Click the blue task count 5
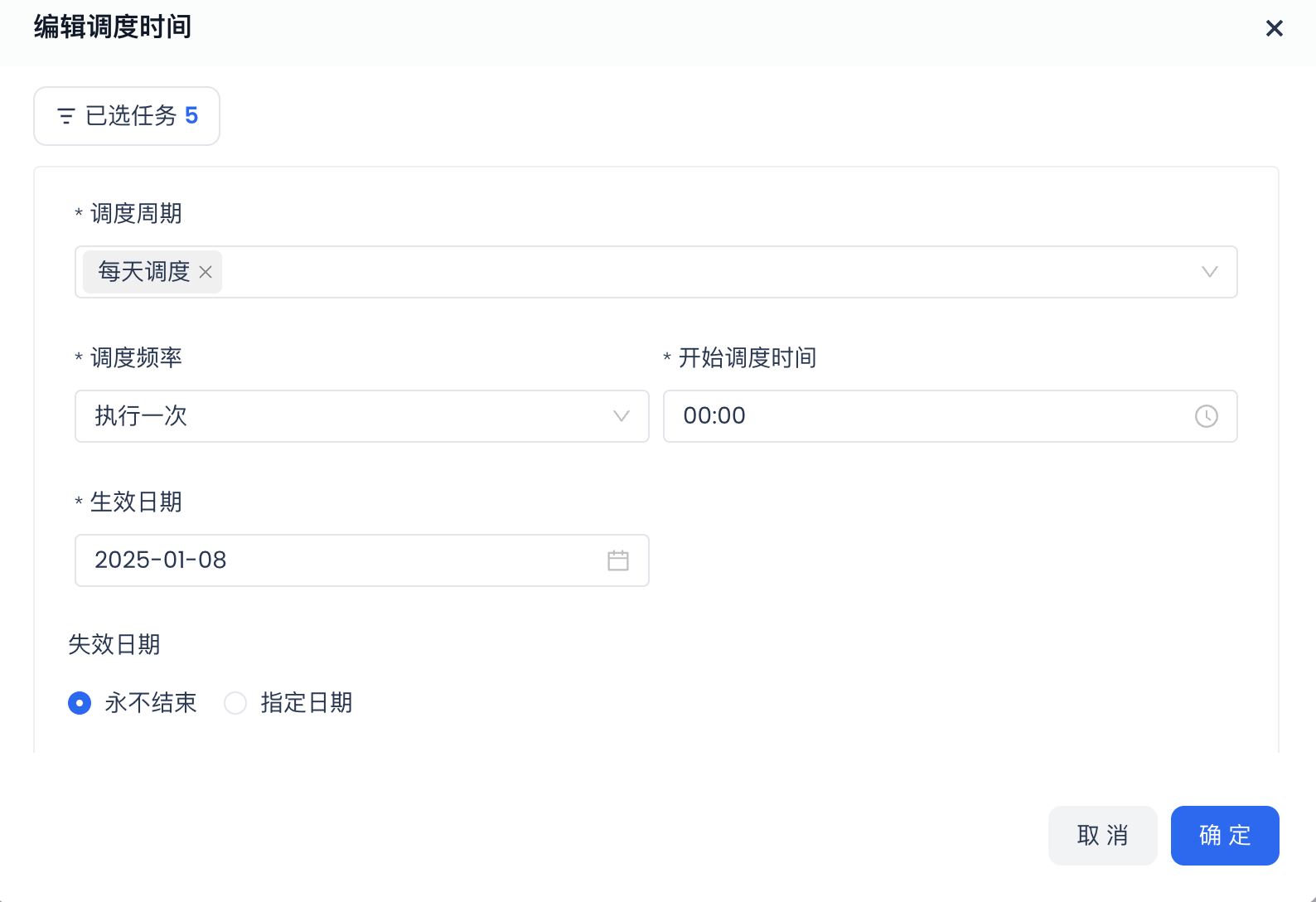 [191, 116]
